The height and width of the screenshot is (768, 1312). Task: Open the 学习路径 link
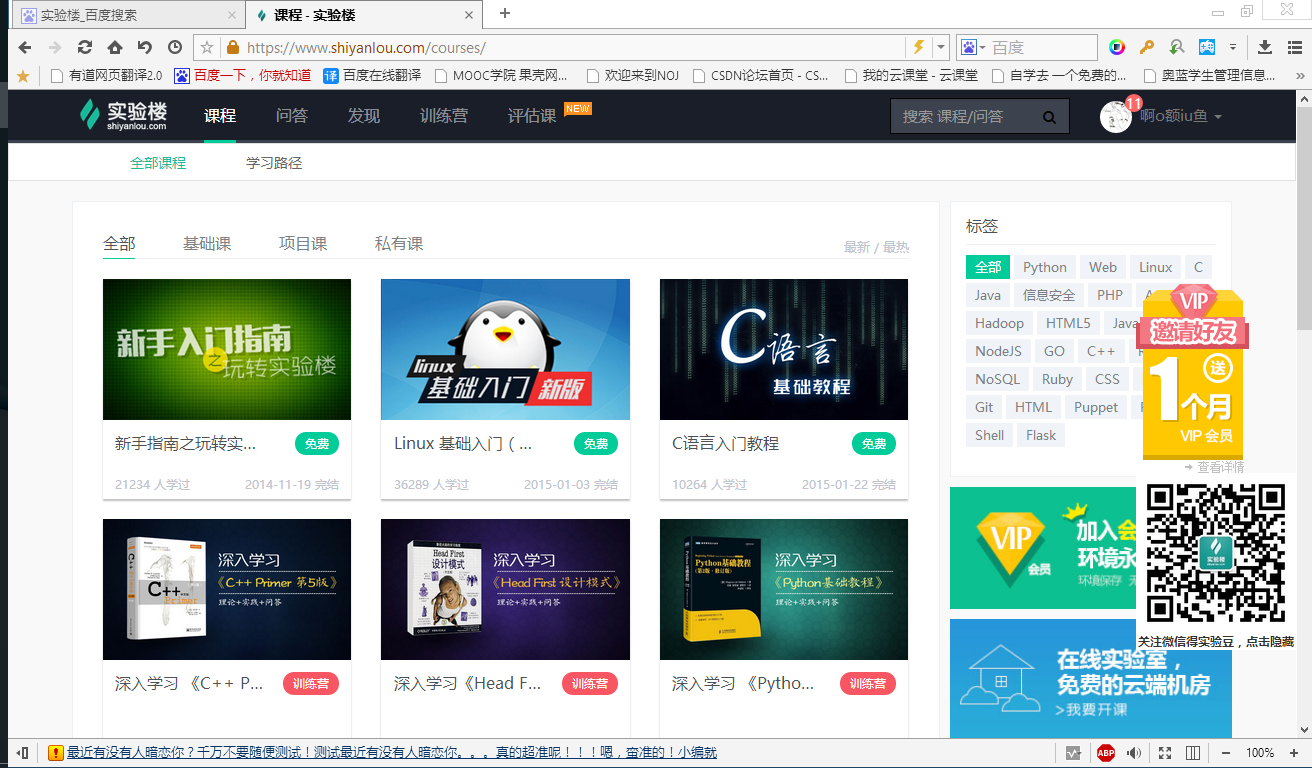pos(274,162)
